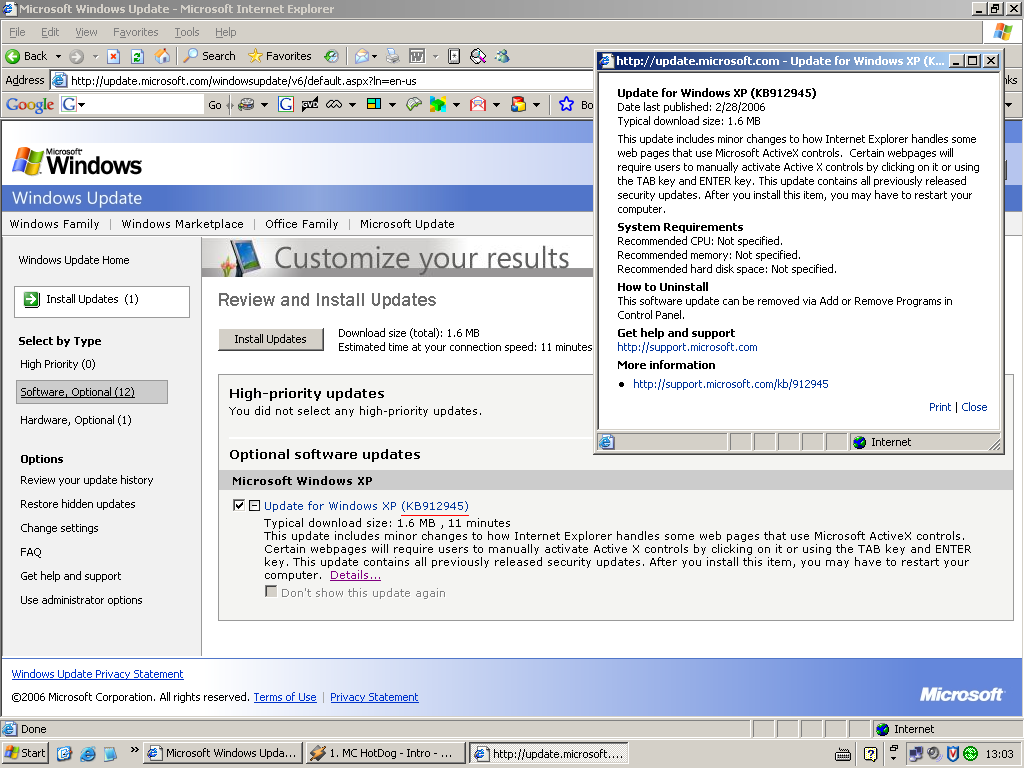Image resolution: width=1024 pixels, height=768 pixels.
Task: Click the page icon in address bar
Action: [59, 80]
